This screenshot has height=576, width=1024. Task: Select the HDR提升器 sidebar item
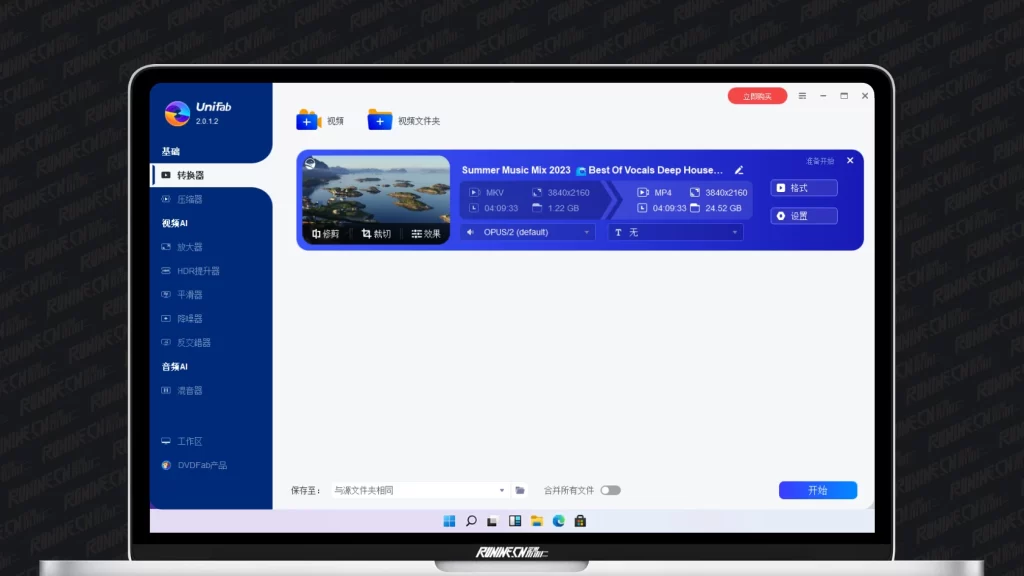(197, 271)
